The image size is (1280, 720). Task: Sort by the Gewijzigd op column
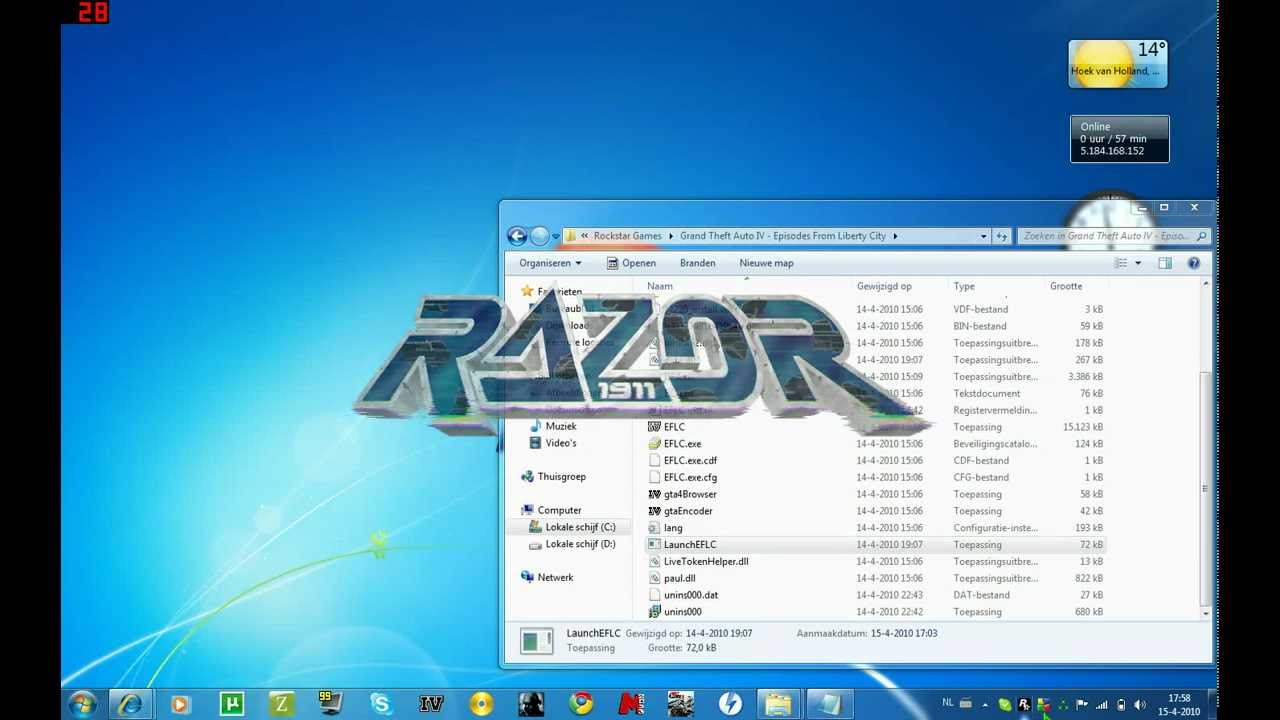pyautogui.click(x=884, y=286)
